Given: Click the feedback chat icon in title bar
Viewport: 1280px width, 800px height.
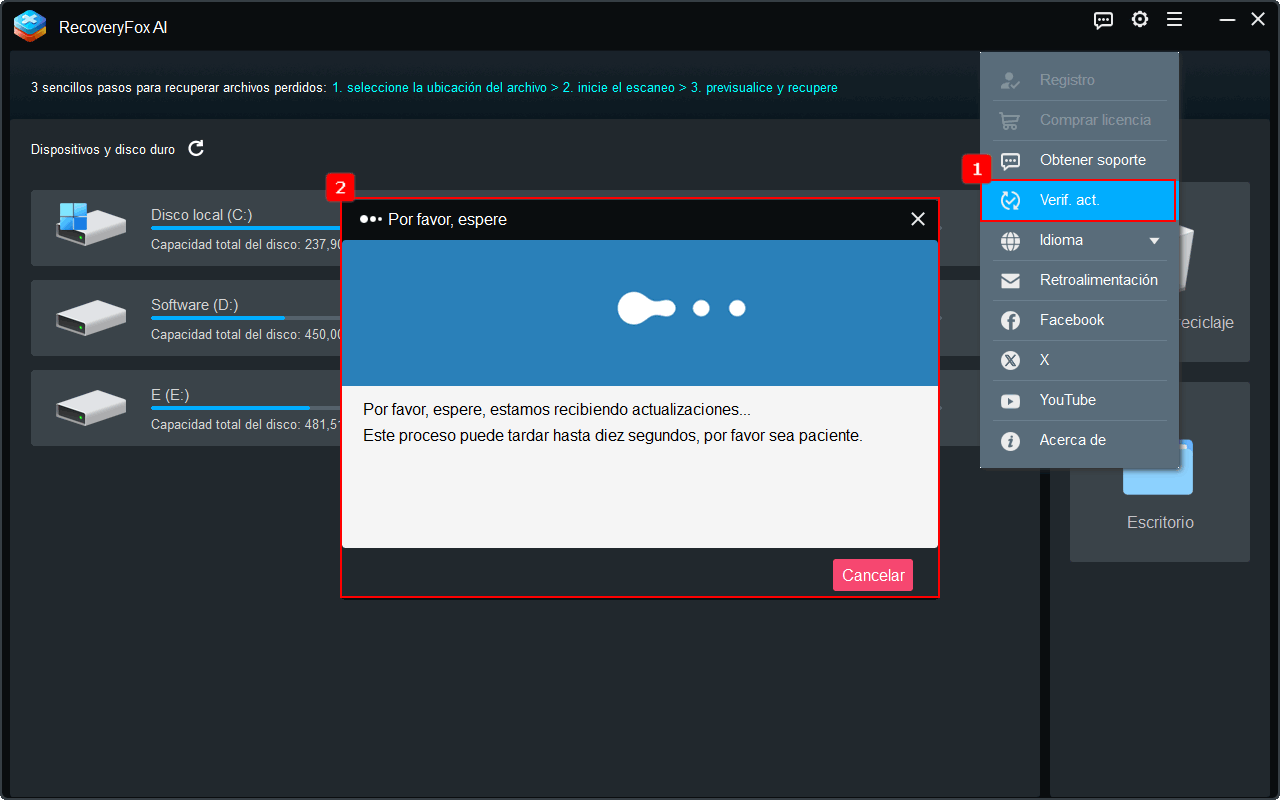Looking at the screenshot, I should pyautogui.click(x=1103, y=20).
